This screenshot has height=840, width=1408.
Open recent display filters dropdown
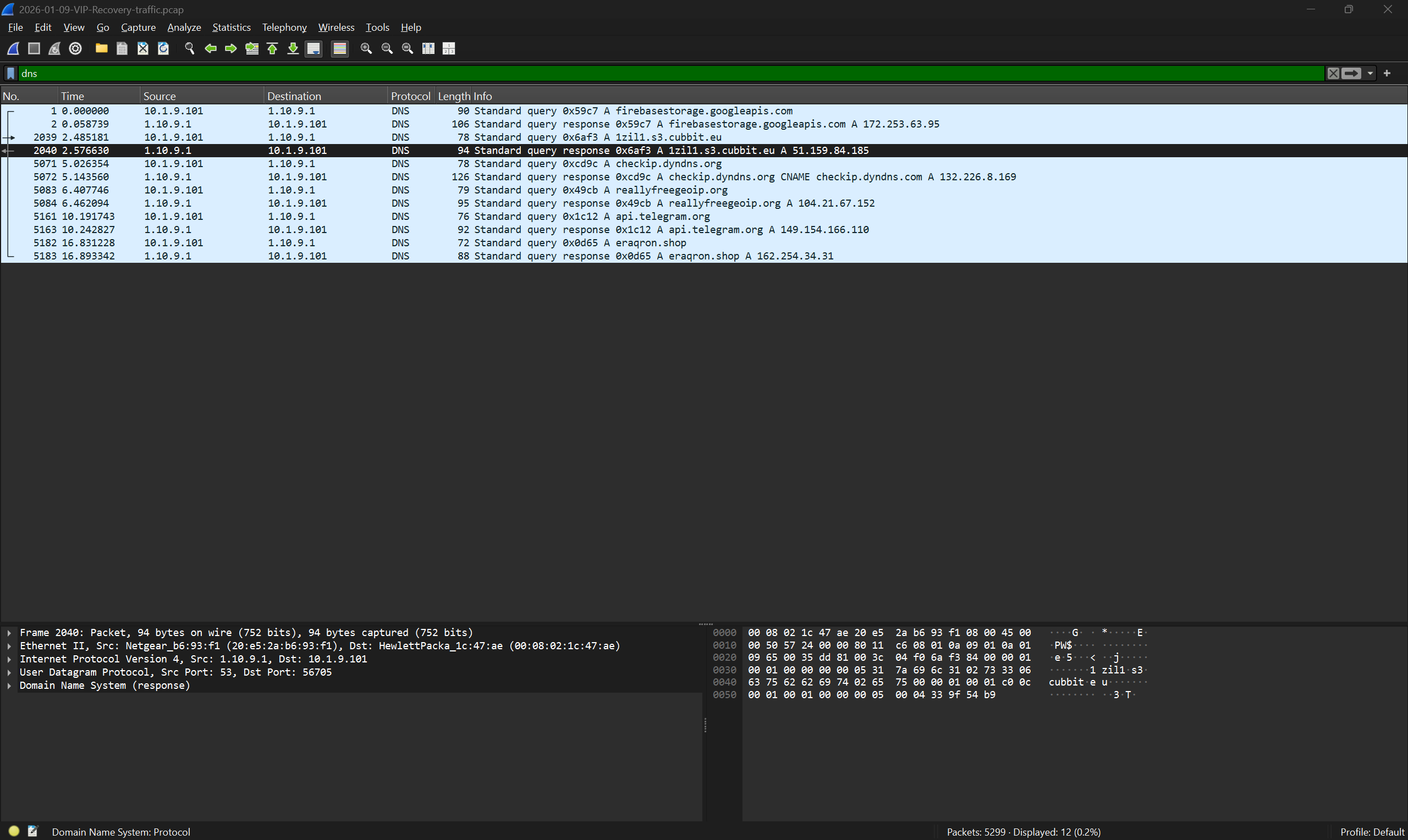(x=1370, y=73)
